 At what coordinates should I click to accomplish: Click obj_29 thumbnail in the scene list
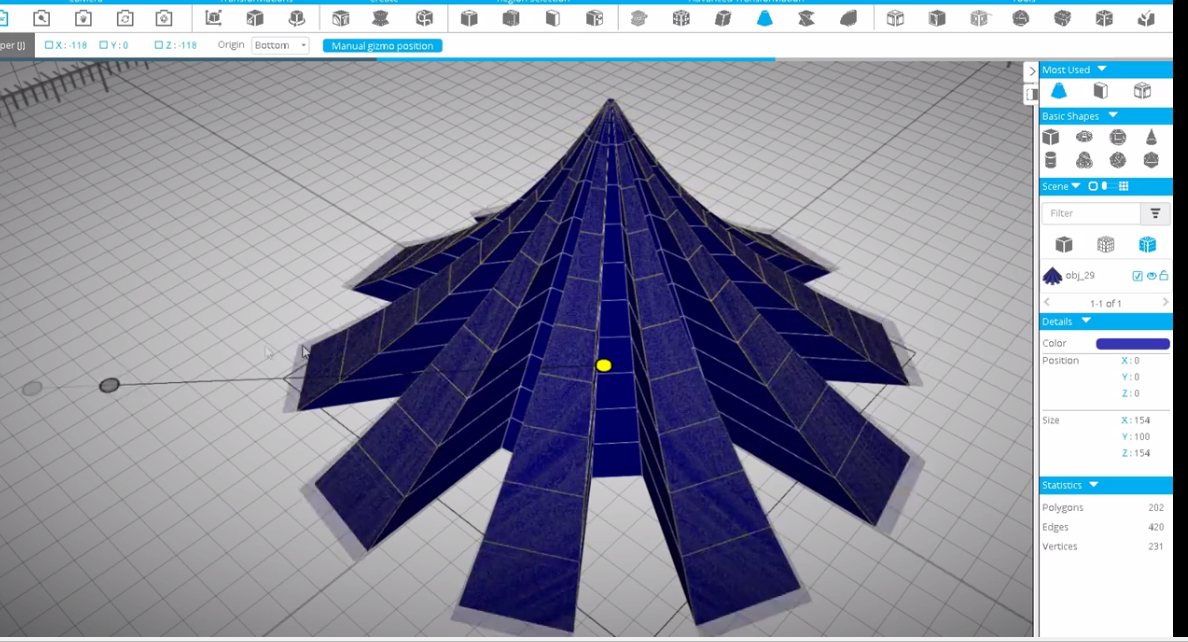[1052, 276]
